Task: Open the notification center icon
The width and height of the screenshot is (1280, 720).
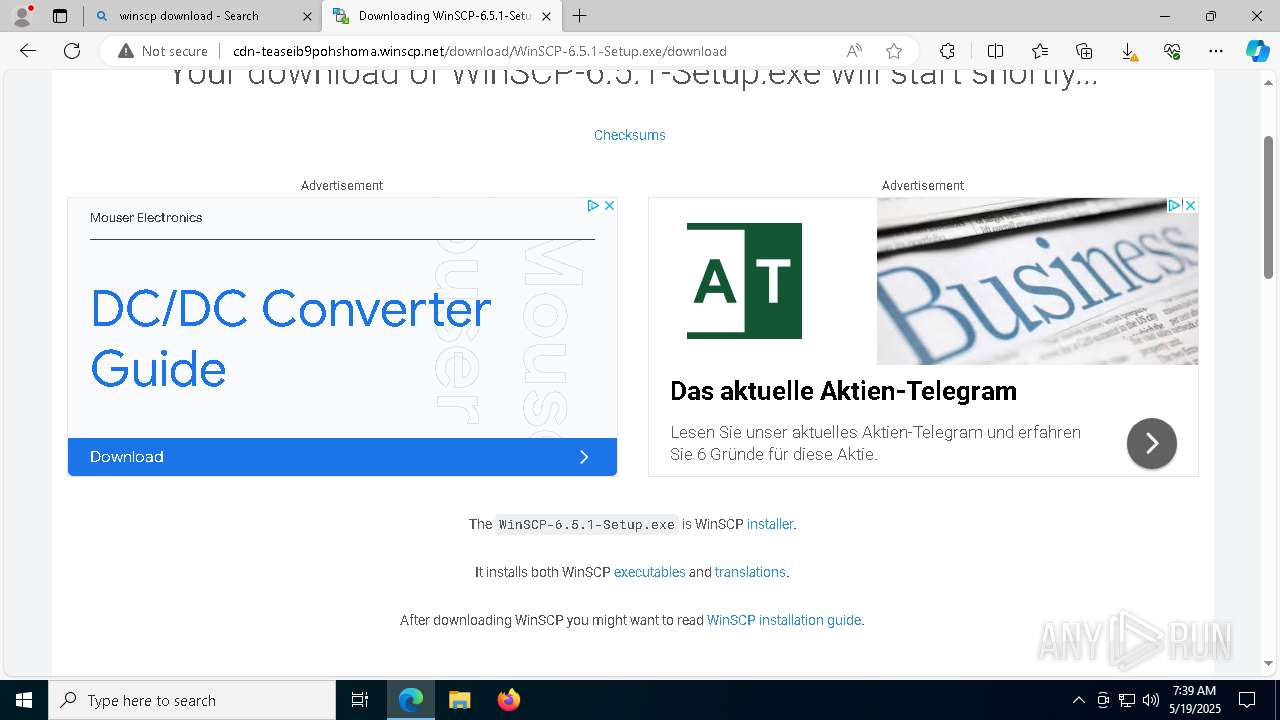Action: tap(1247, 700)
